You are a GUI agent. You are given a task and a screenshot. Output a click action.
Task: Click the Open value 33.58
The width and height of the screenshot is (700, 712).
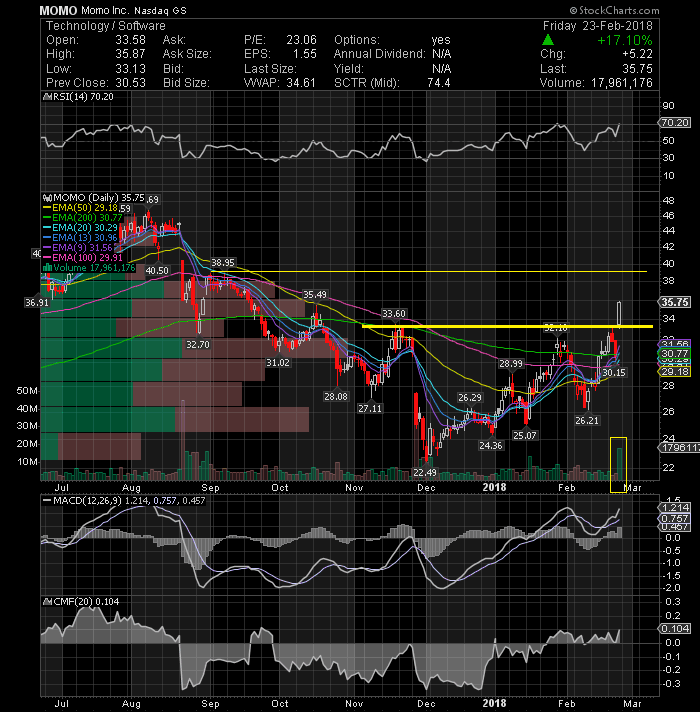tap(130, 40)
